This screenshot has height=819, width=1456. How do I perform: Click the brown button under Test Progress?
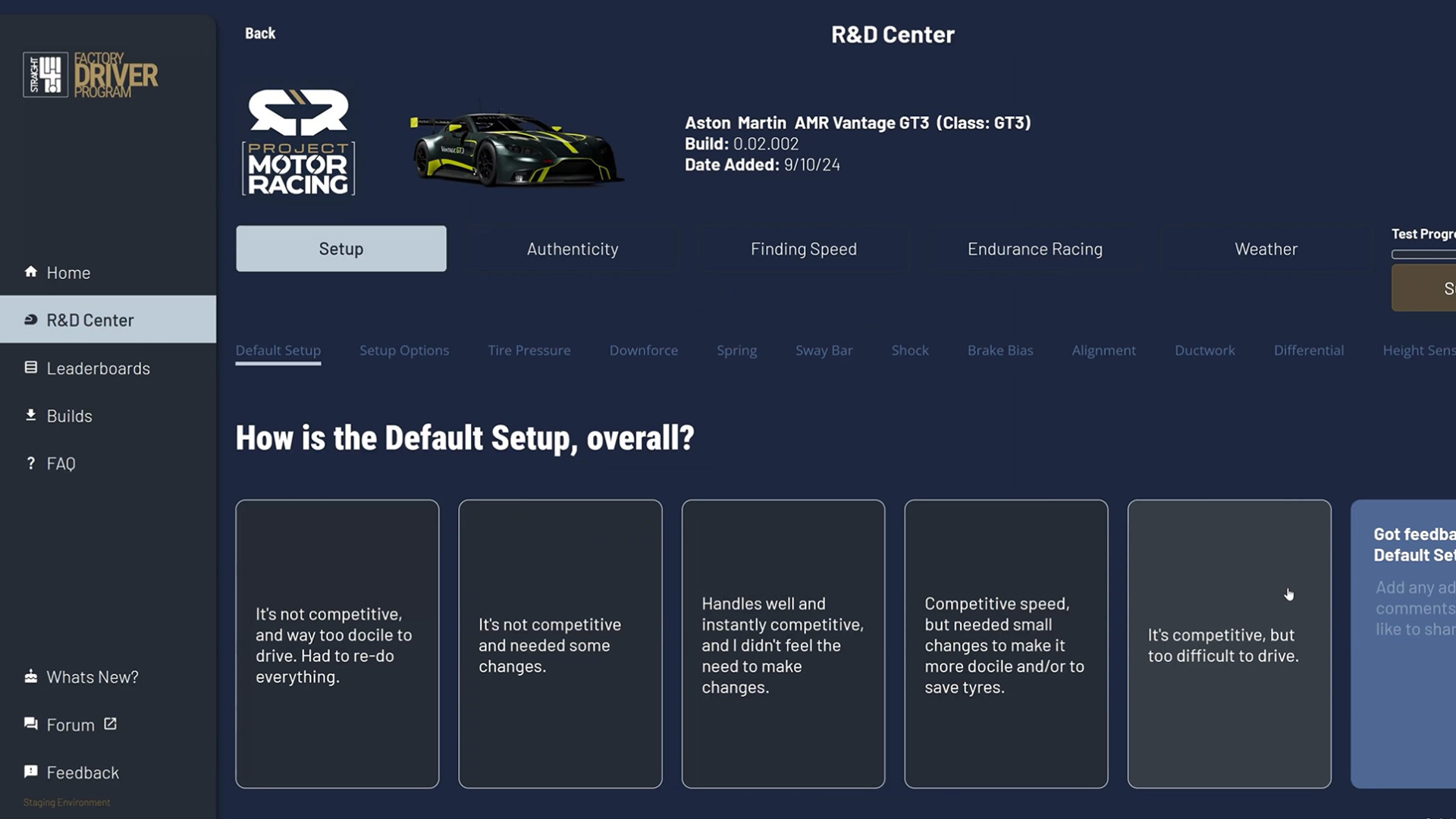[1424, 288]
